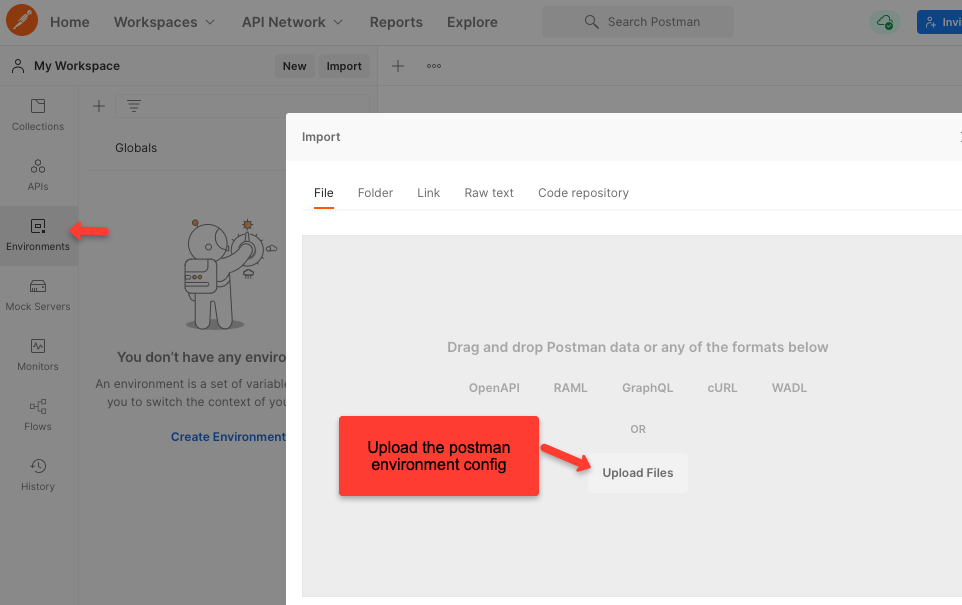Open the Monitors sidebar panel

pyautogui.click(x=38, y=356)
